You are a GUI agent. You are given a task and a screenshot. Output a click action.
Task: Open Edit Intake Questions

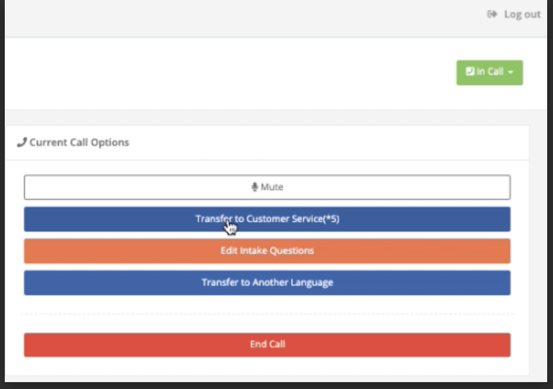pyautogui.click(x=267, y=251)
